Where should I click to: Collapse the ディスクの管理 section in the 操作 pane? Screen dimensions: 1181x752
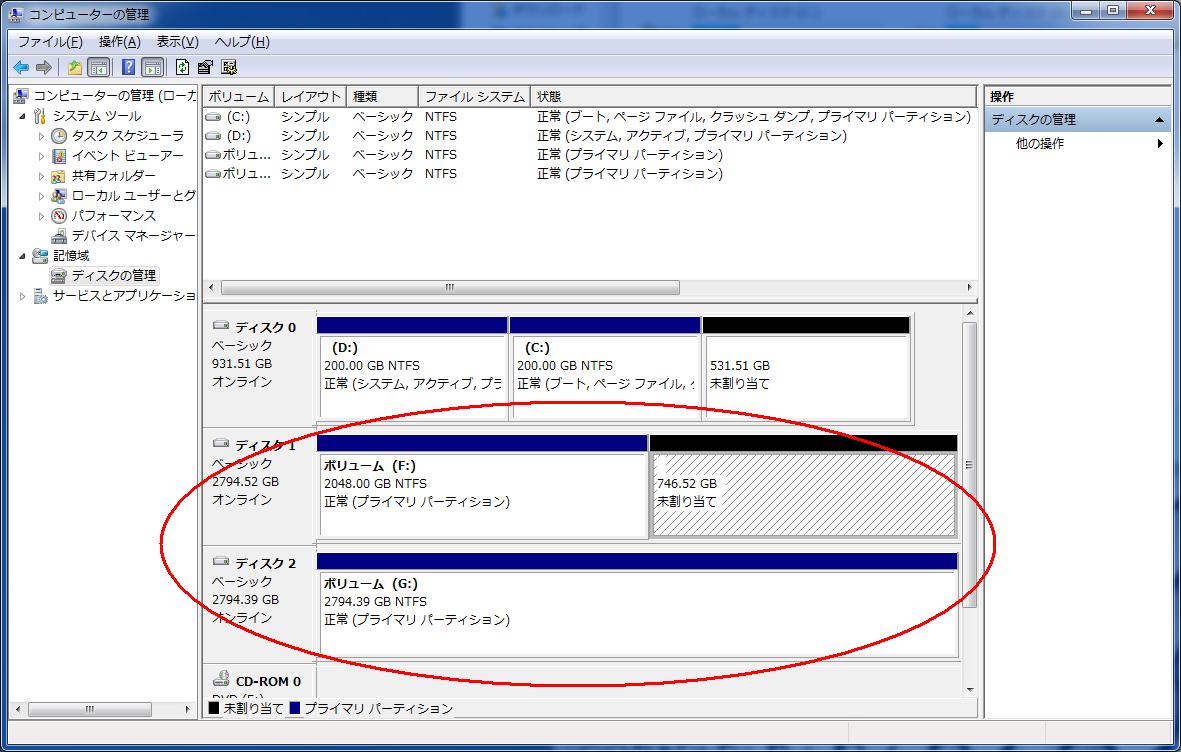[x=1159, y=120]
